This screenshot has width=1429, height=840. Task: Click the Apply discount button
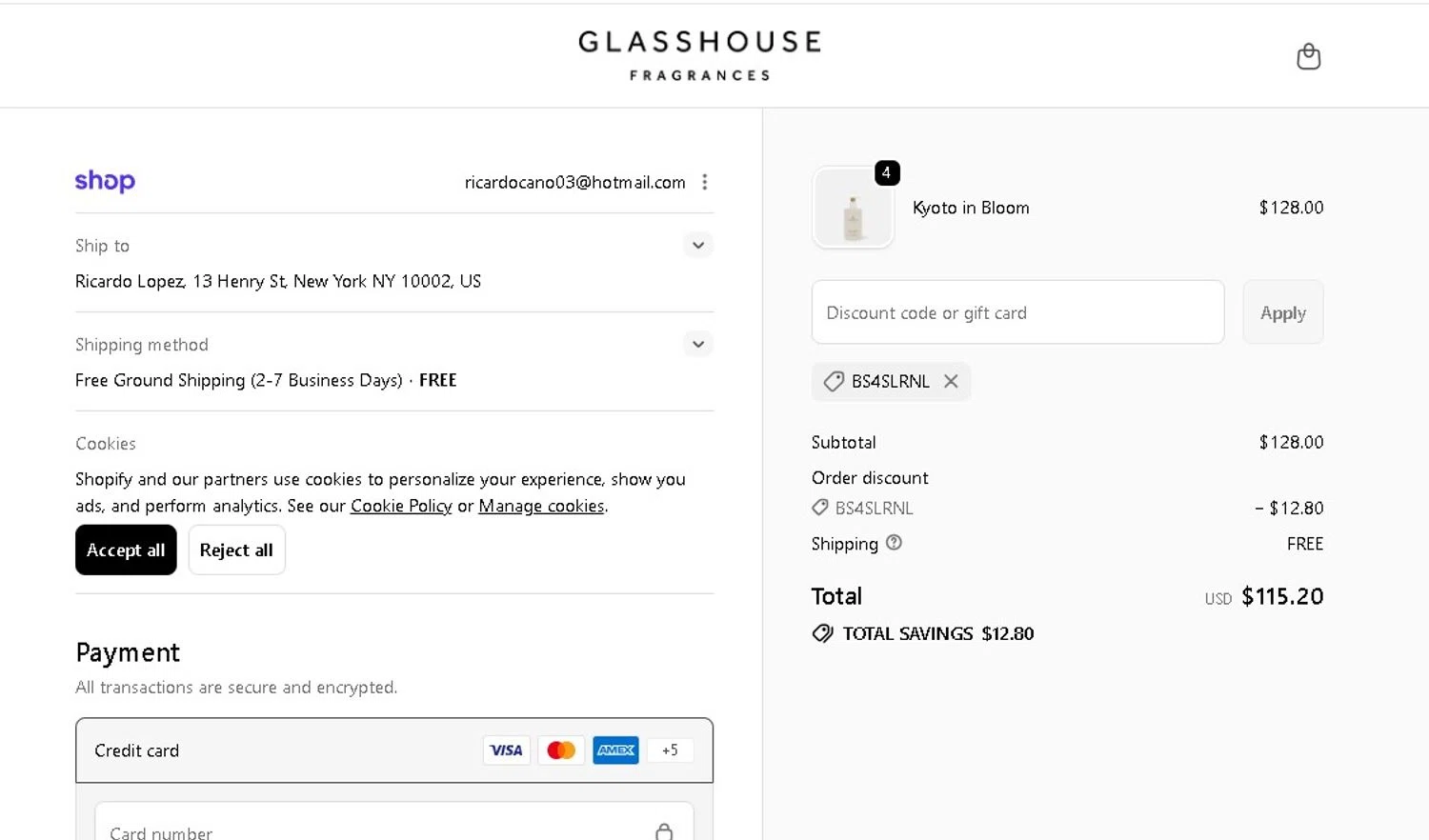pyautogui.click(x=1283, y=312)
